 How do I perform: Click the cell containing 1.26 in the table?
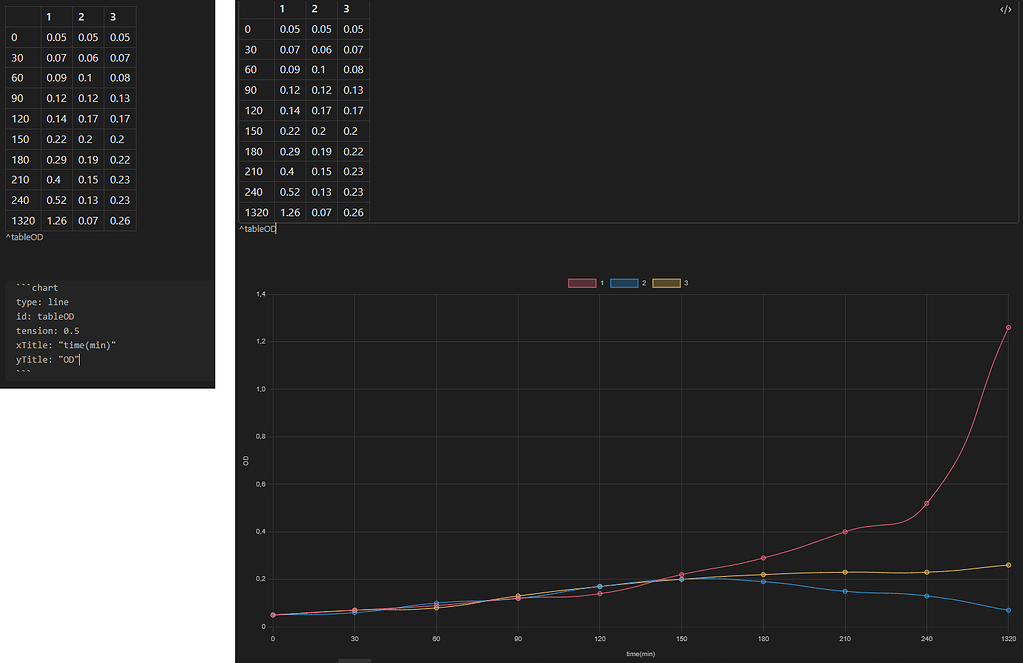click(x=288, y=212)
